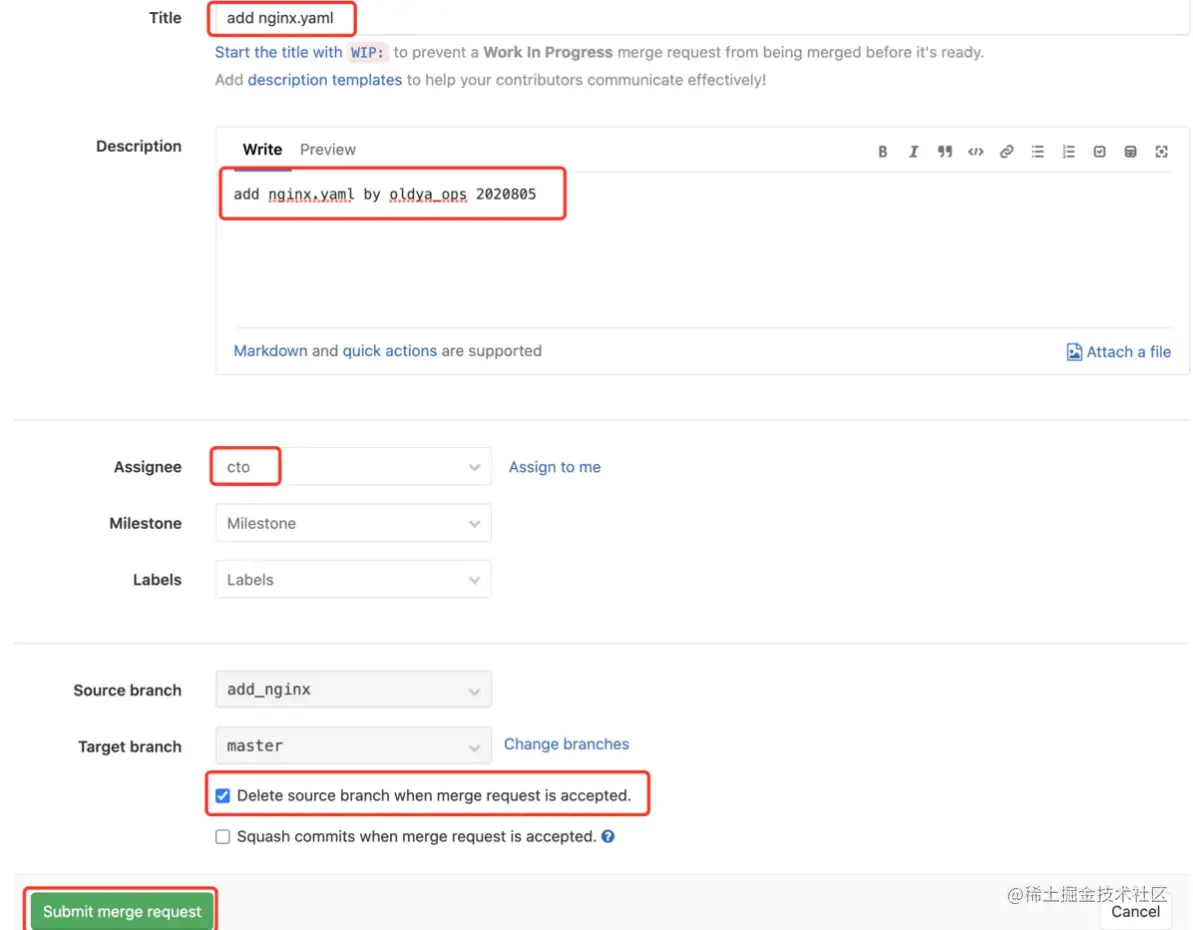
Task: Cancel the merge request form
Action: pyautogui.click(x=1135, y=912)
